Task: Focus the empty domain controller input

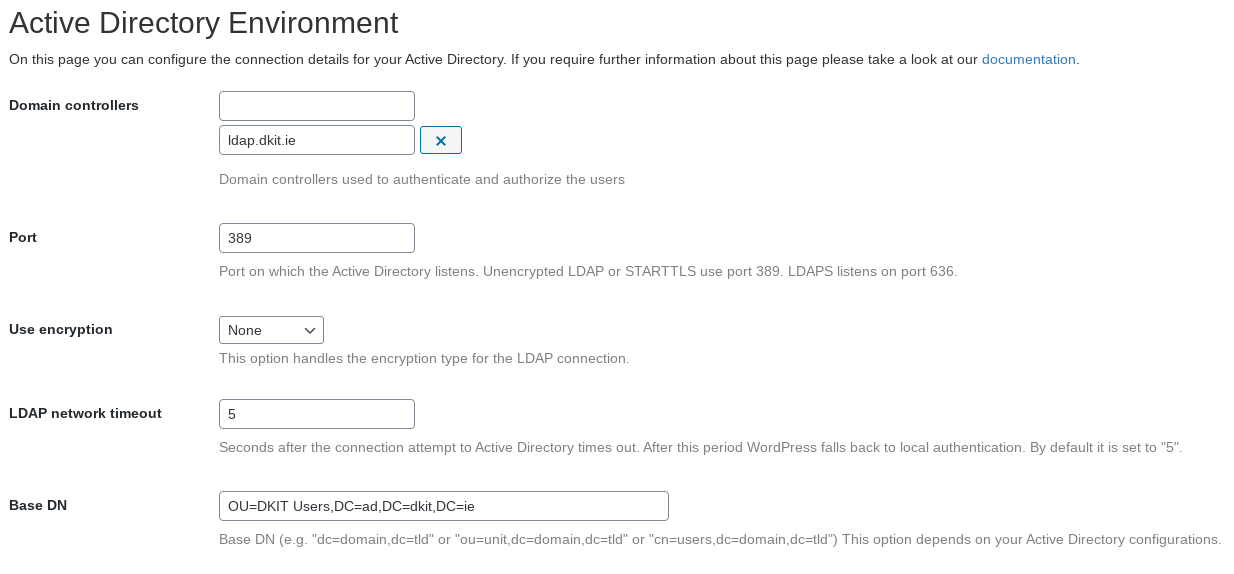Action: coord(317,106)
